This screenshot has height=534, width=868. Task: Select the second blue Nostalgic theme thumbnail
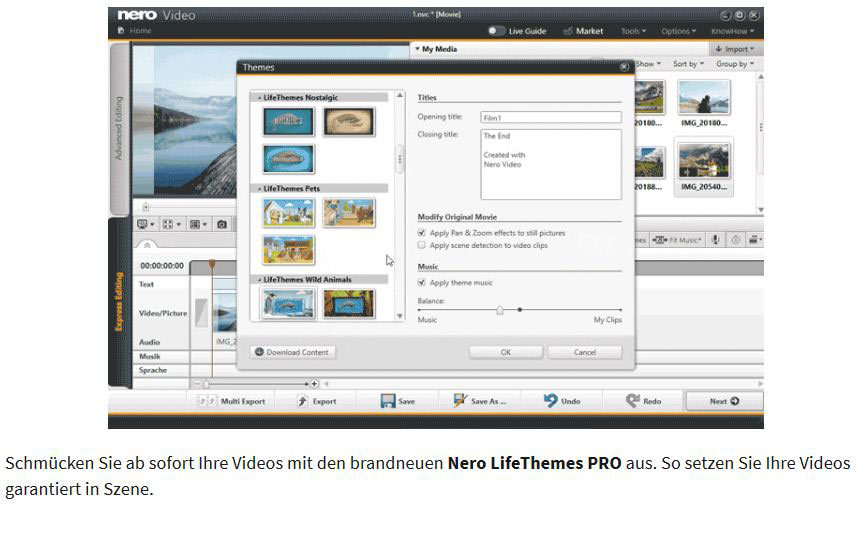[288, 159]
